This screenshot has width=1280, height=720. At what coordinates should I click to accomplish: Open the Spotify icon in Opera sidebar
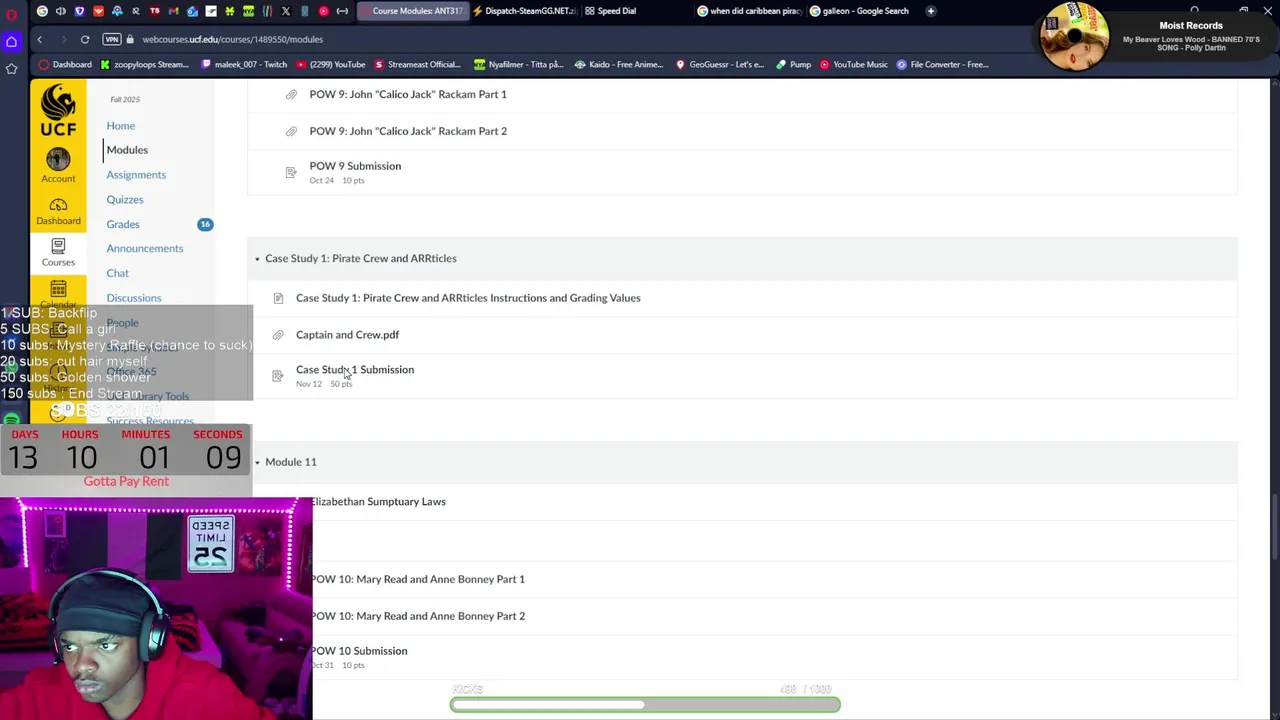pos(12,420)
